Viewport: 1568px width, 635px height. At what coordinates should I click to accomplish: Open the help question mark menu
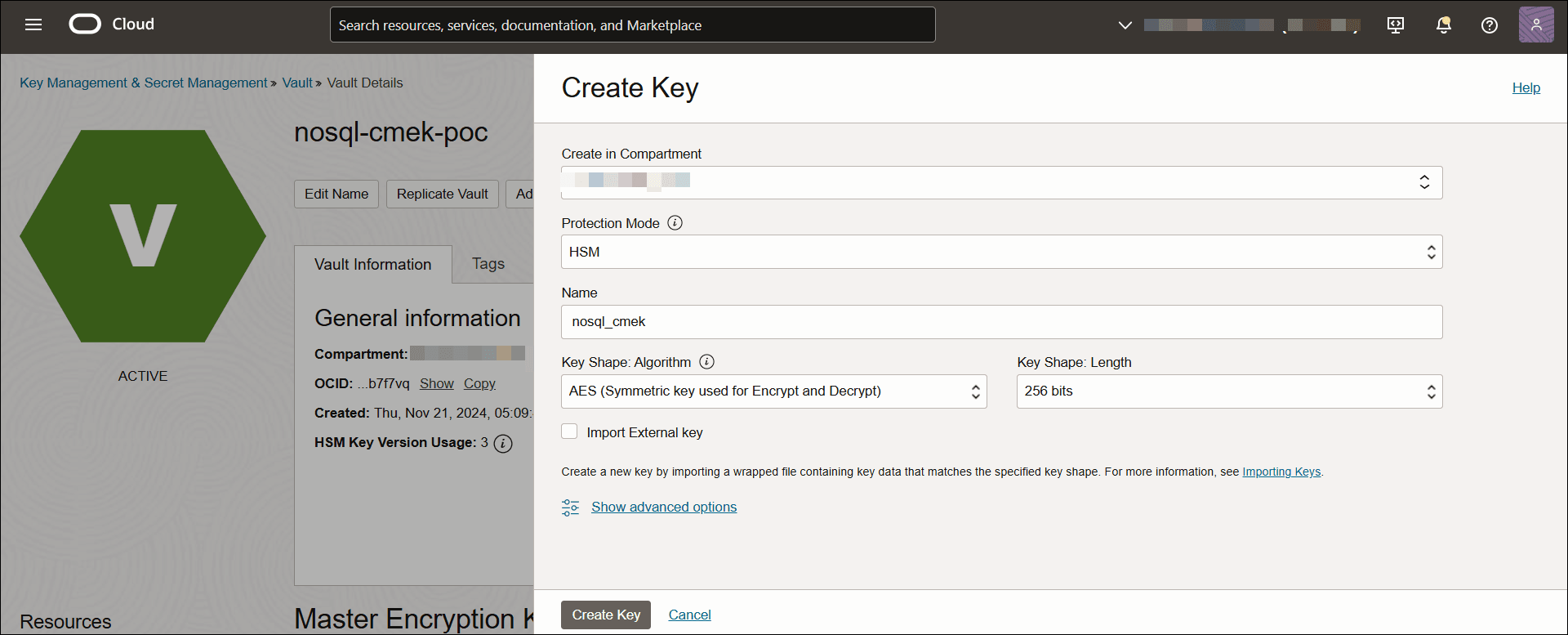click(1489, 25)
